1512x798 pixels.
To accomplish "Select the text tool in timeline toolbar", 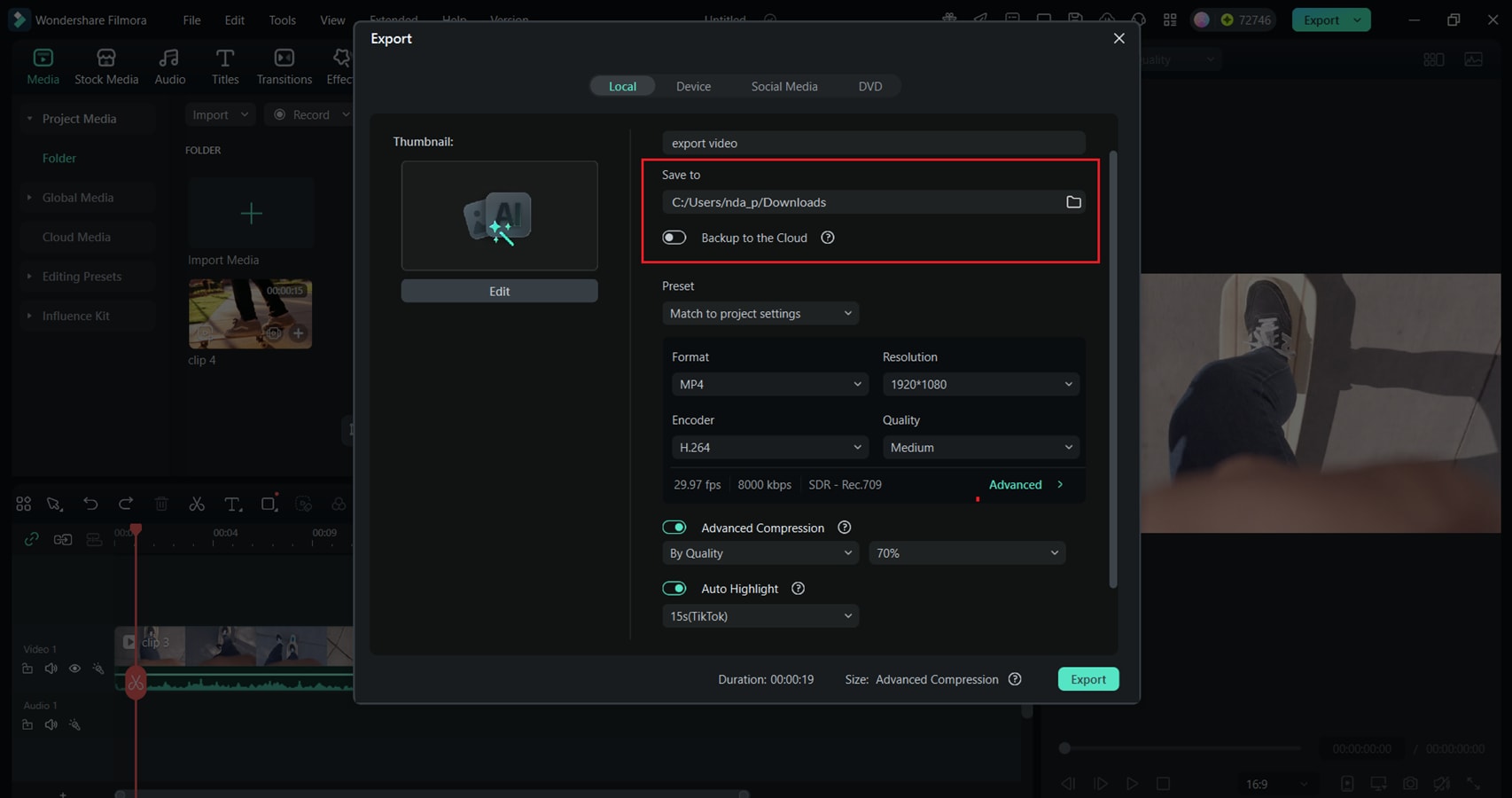I will (x=232, y=504).
